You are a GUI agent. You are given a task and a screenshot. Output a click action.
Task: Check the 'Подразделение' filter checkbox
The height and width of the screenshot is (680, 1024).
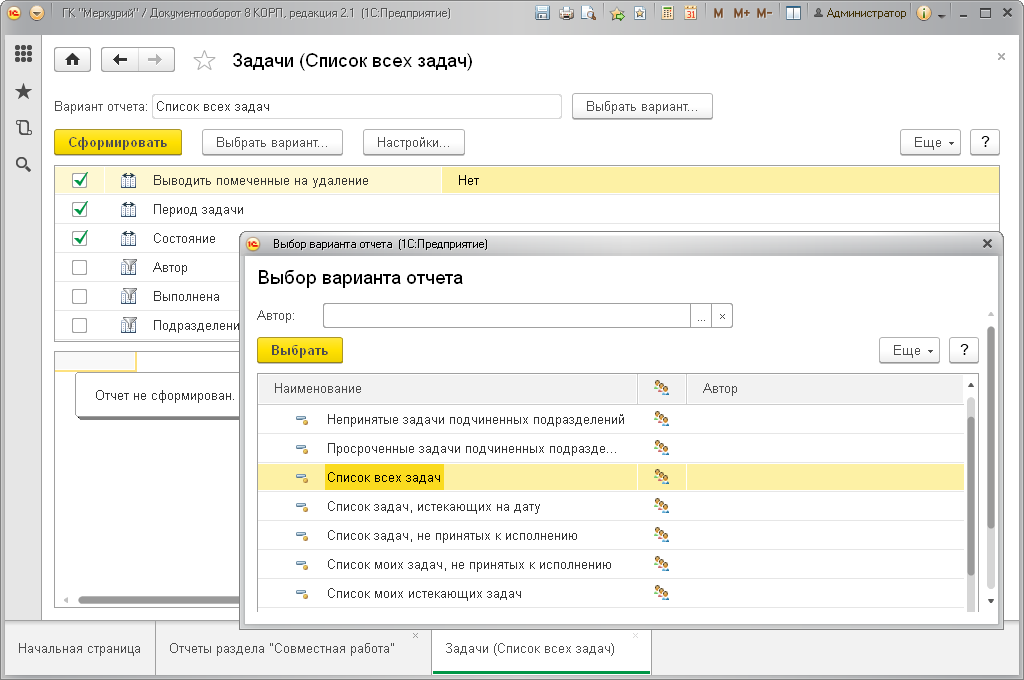click(x=80, y=325)
